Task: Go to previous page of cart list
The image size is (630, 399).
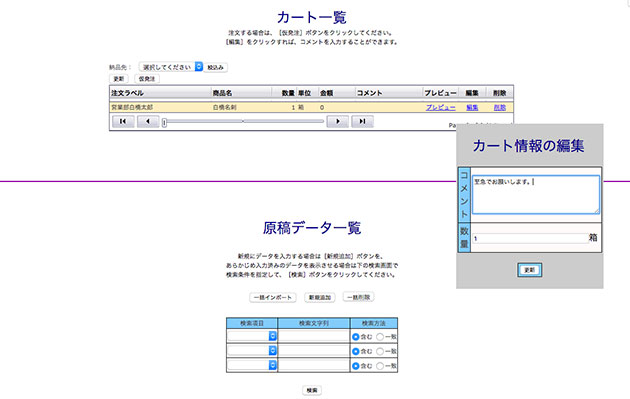Action: point(148,121)
